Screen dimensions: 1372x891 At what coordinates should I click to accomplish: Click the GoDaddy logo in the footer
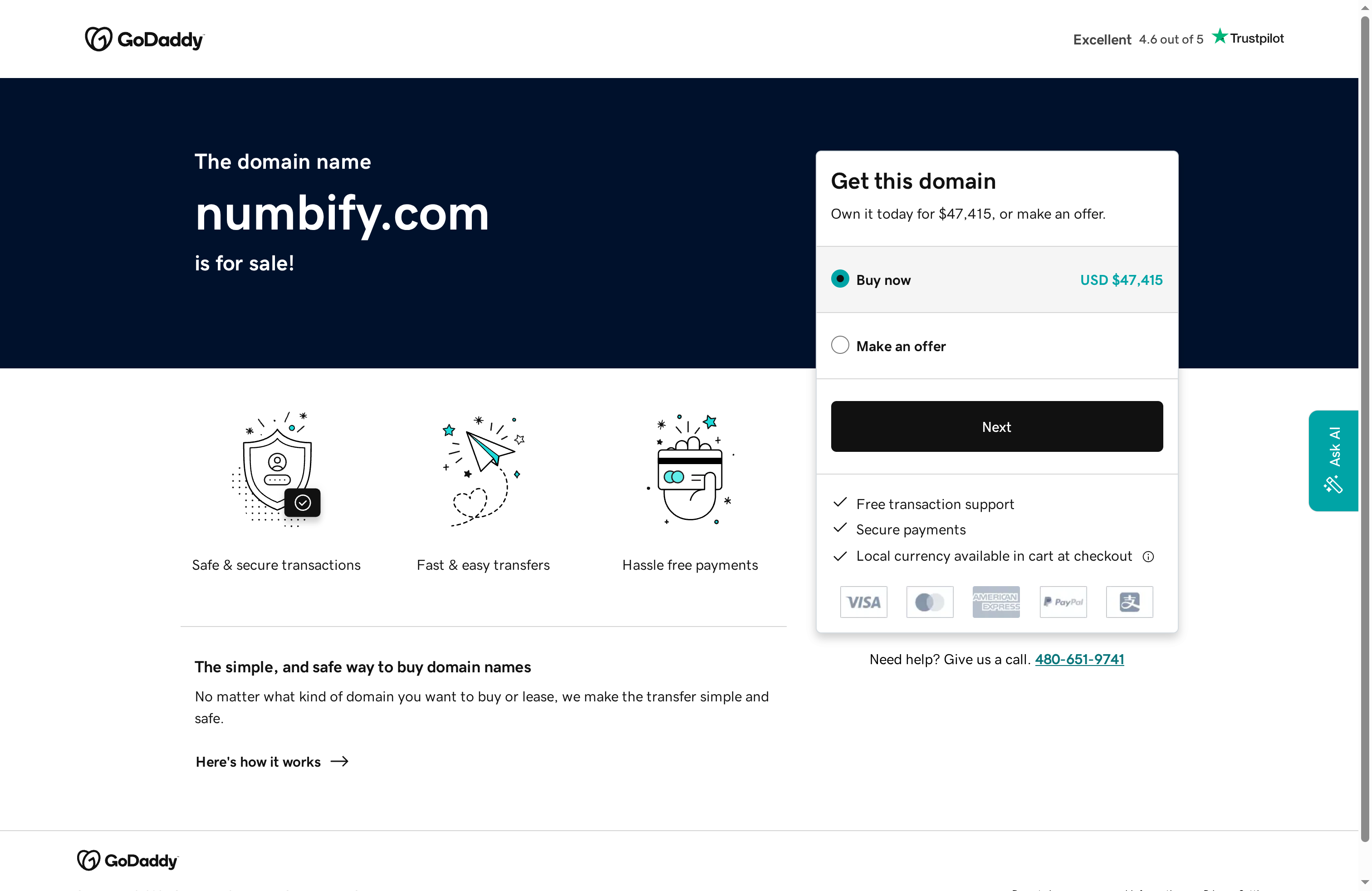[x=127, y=860]
